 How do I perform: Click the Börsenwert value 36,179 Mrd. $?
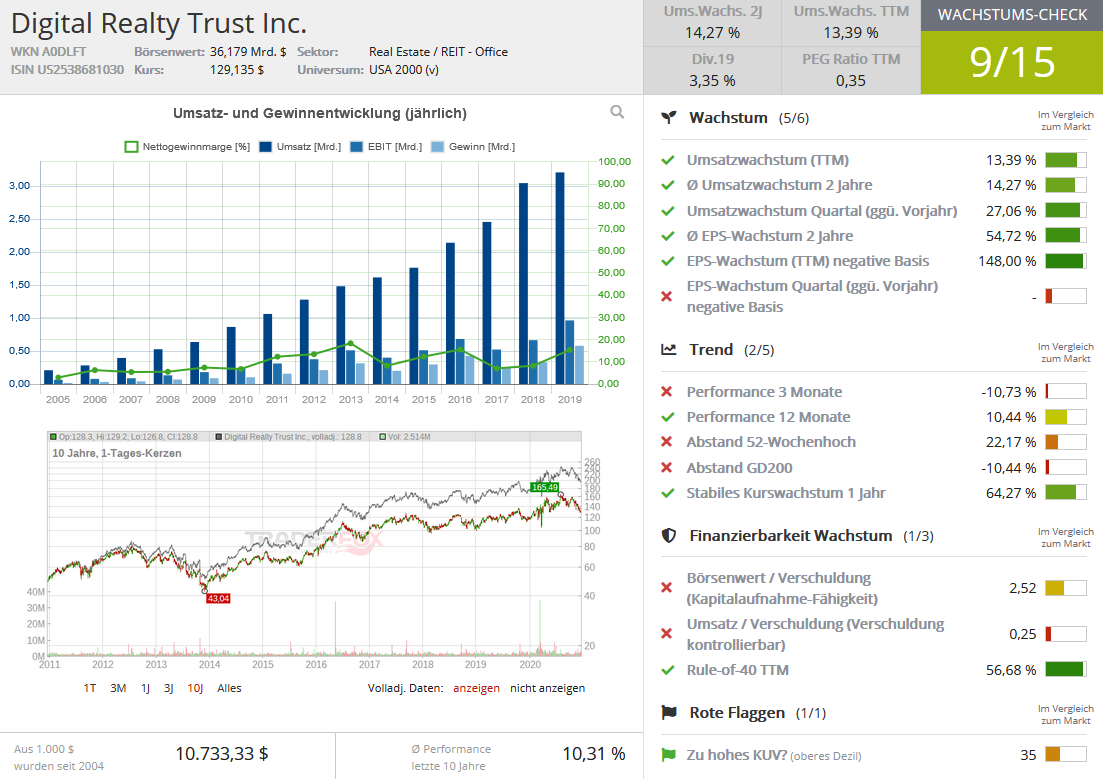coord(248,52)
